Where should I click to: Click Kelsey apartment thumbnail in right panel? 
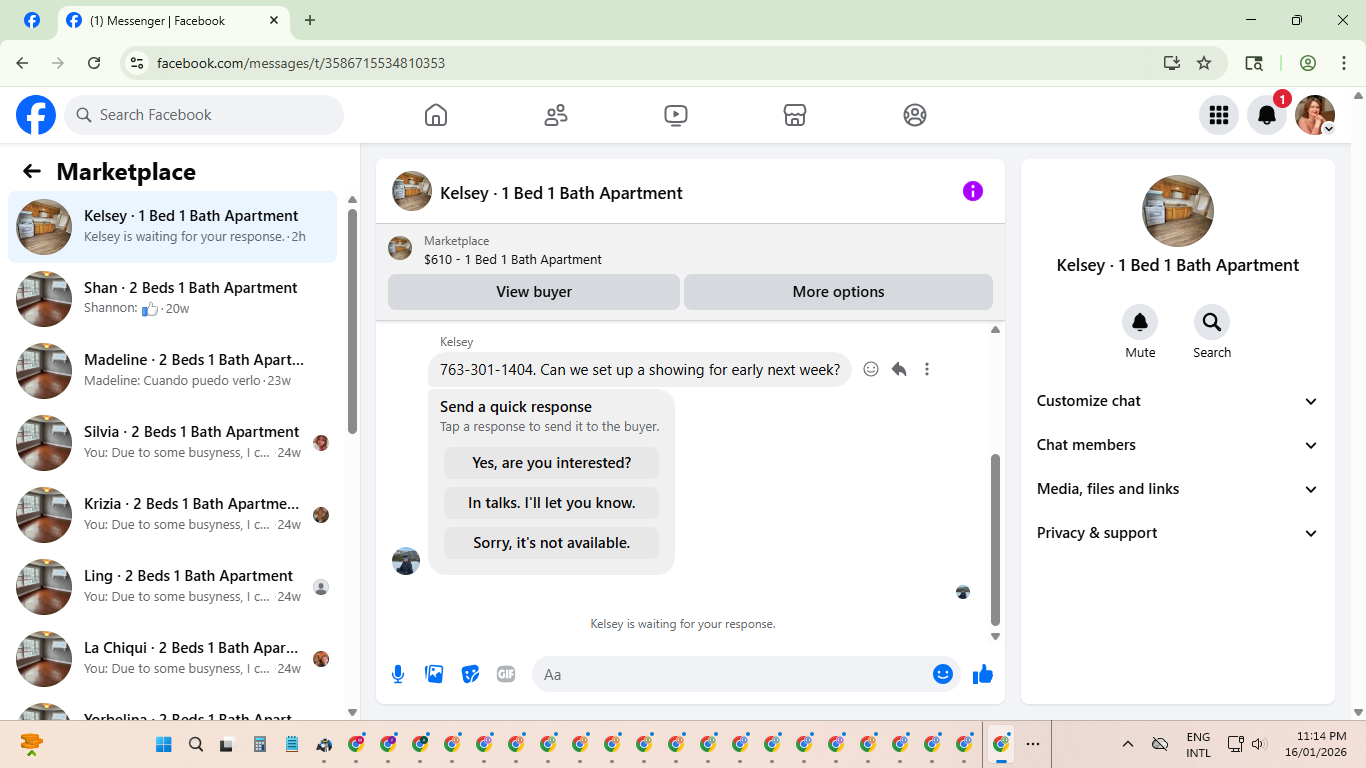1178,211
